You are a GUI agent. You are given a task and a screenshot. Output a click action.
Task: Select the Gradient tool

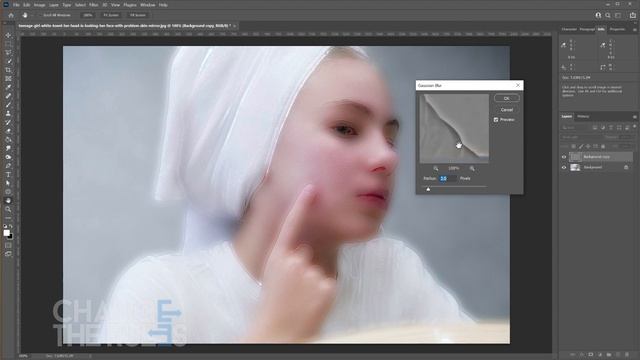[8, 140]
